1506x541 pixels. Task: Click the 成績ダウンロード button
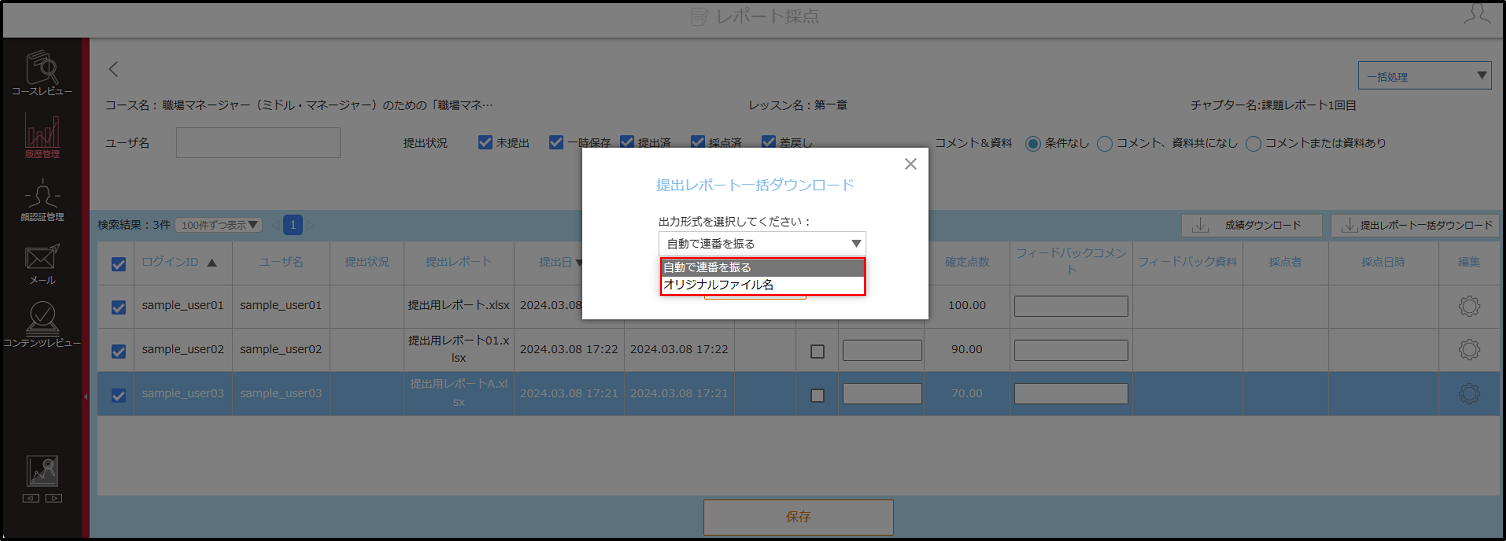pos(1252,225)
